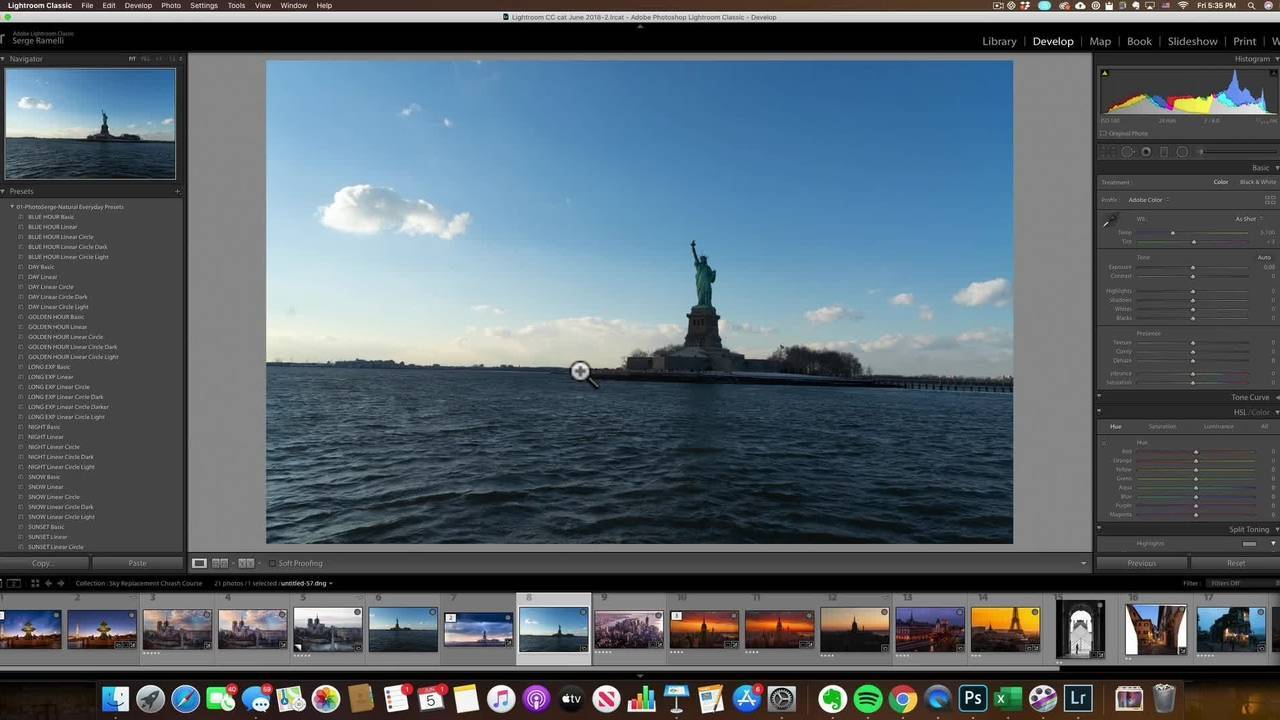This screenshot has height=720, width=1280.
Task: Open System Preferences from the Dock
Action: 782,698
